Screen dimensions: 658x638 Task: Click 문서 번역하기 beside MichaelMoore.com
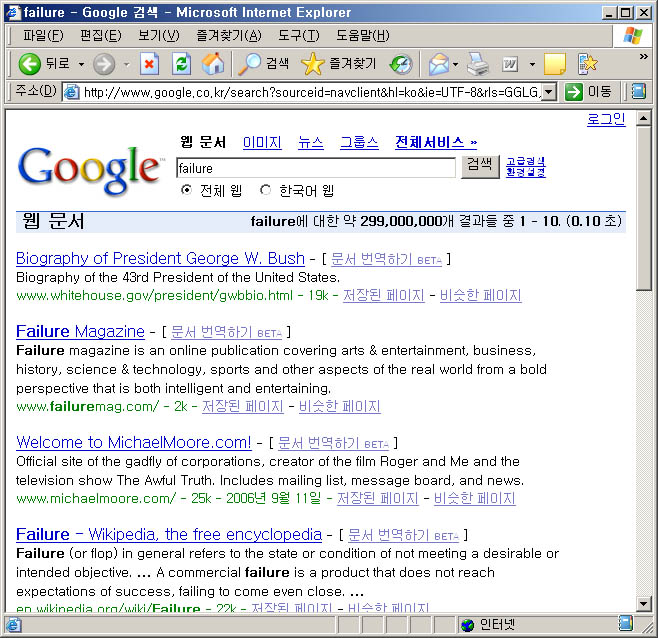[x=333, y=443]
